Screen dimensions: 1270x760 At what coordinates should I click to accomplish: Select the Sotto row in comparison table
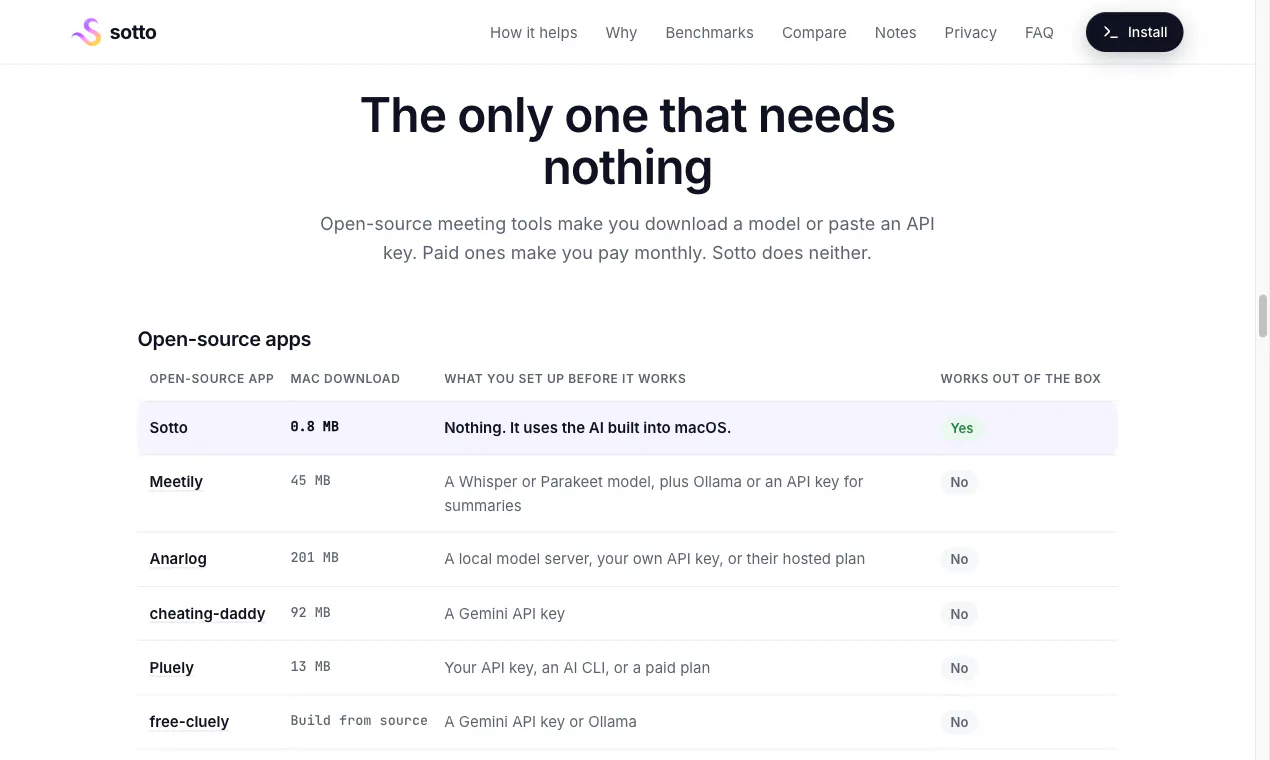tap(627, 428)
